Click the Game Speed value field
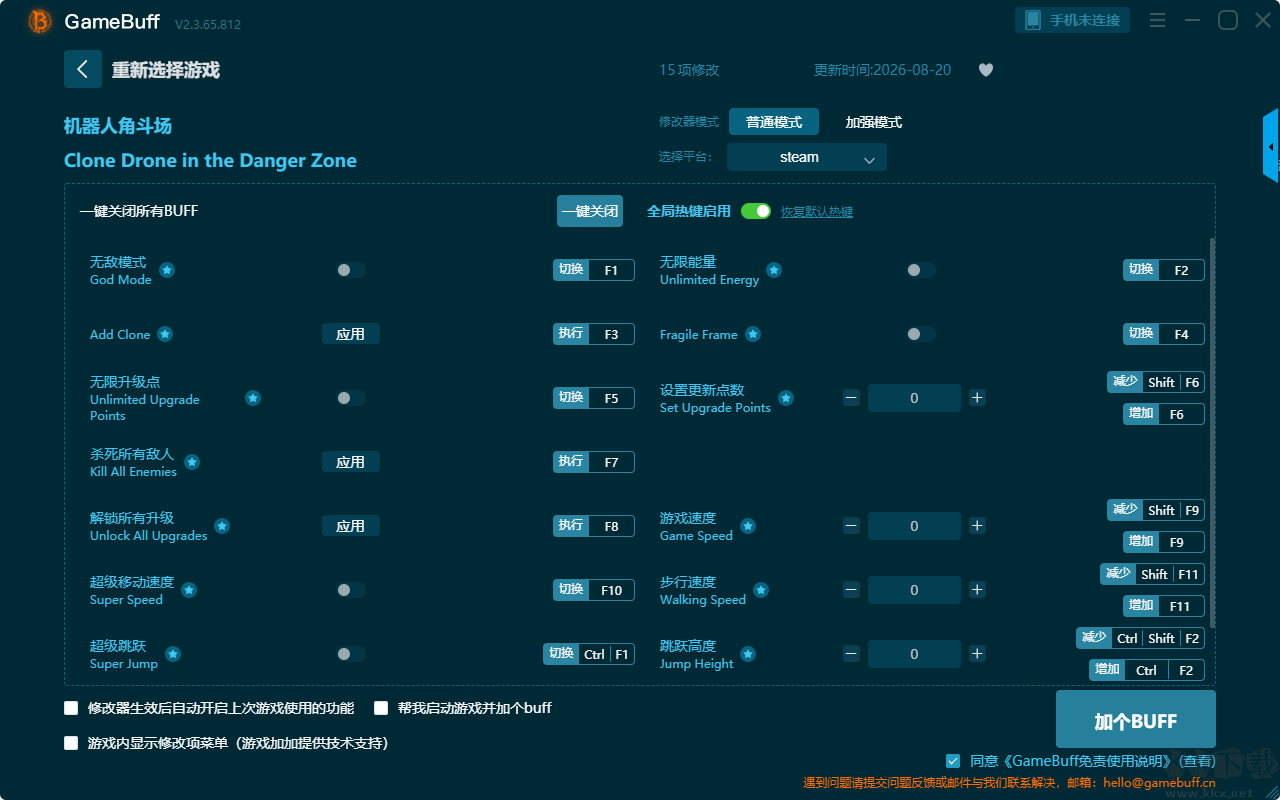 point(914,526)
